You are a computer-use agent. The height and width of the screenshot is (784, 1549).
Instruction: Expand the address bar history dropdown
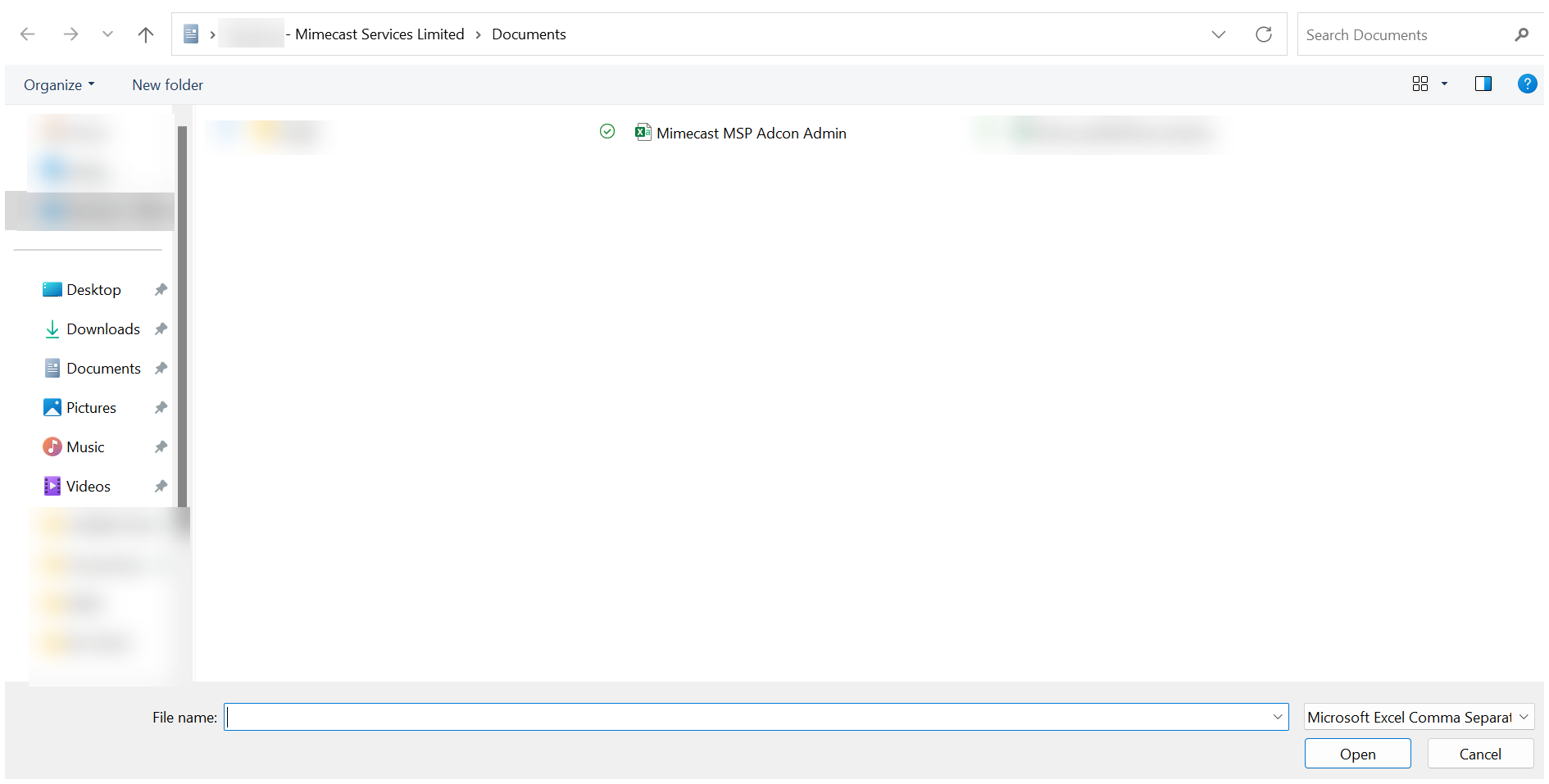point(1218,34)
